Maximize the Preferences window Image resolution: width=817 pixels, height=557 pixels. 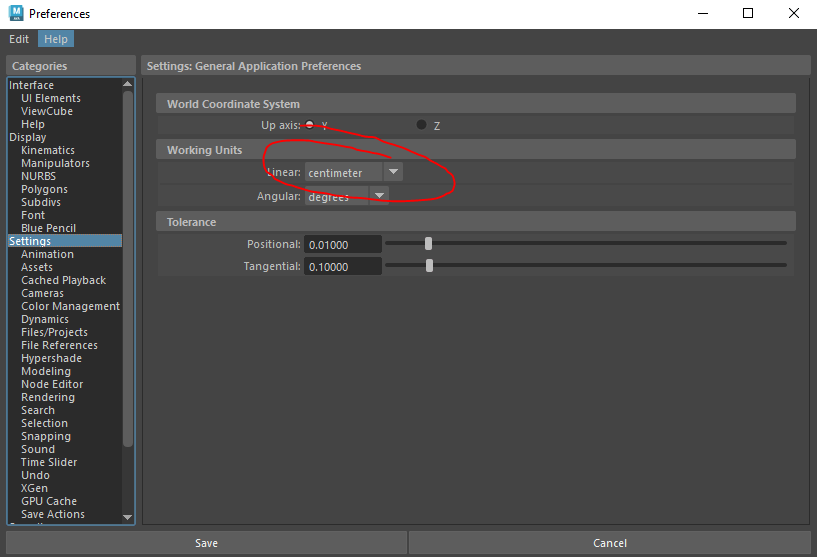[x=748, y=14]
